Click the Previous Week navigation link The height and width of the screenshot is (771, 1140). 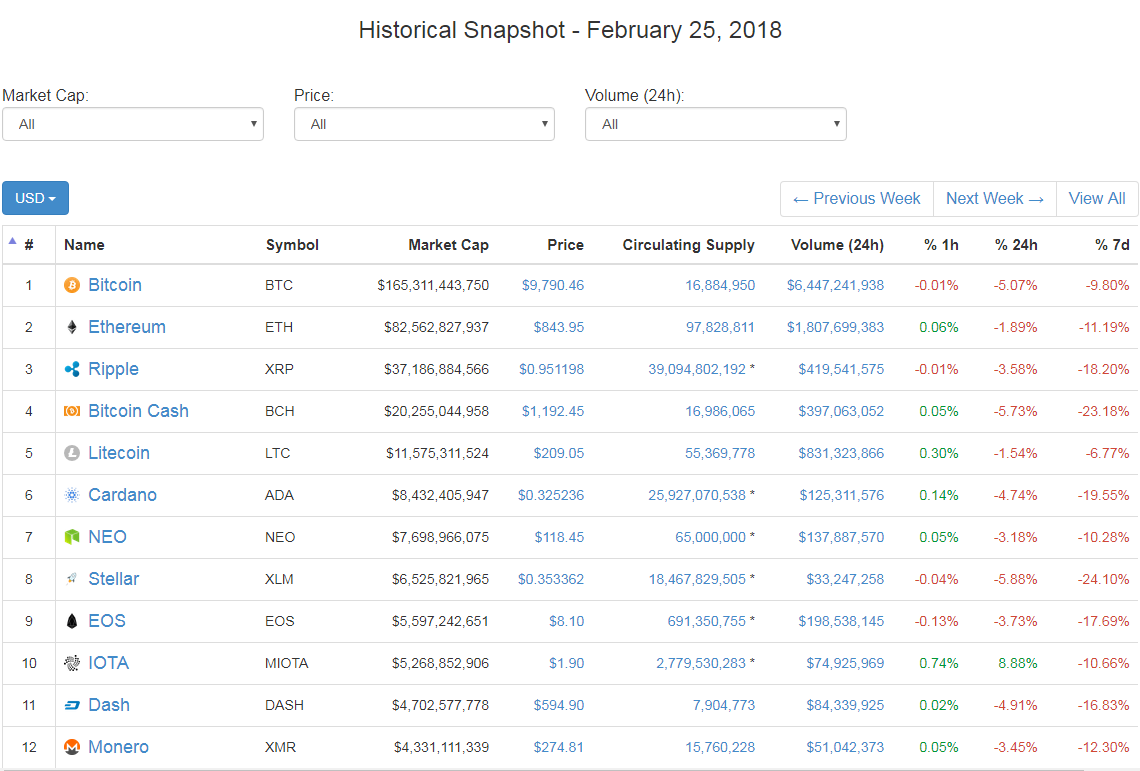[856, 198]
